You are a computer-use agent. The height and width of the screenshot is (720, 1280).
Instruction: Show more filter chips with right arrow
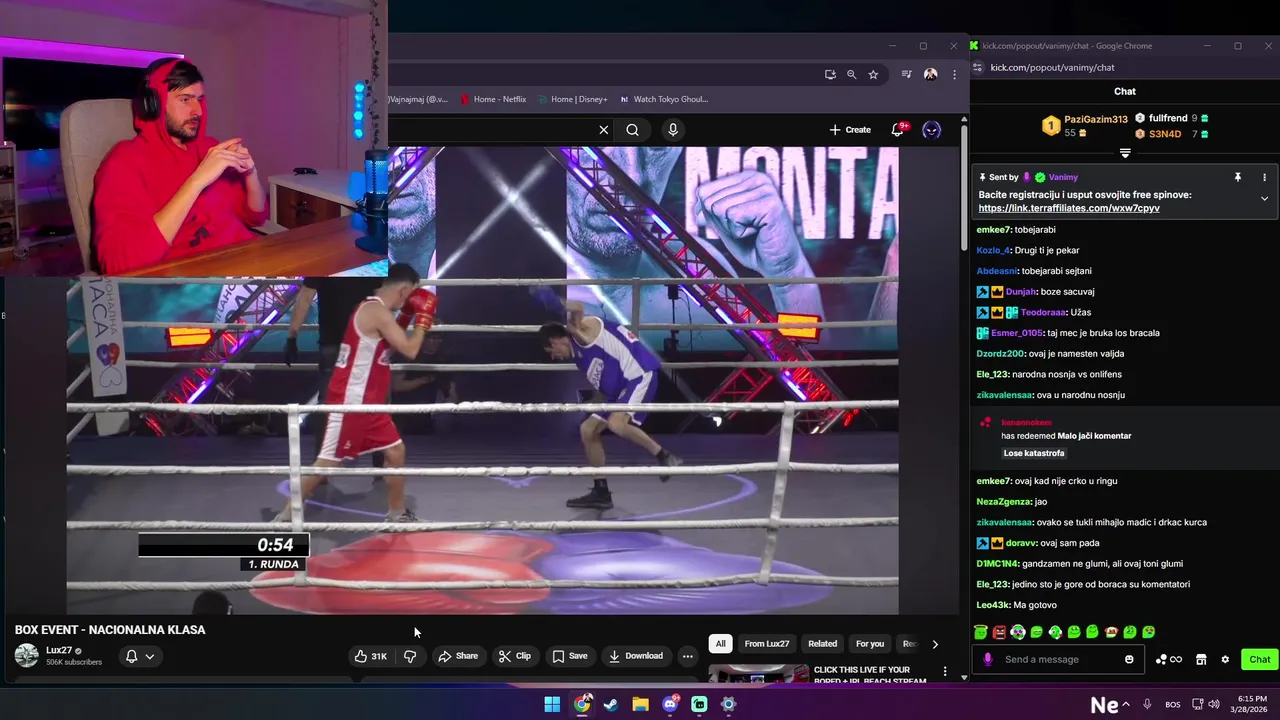coord(935,644)
